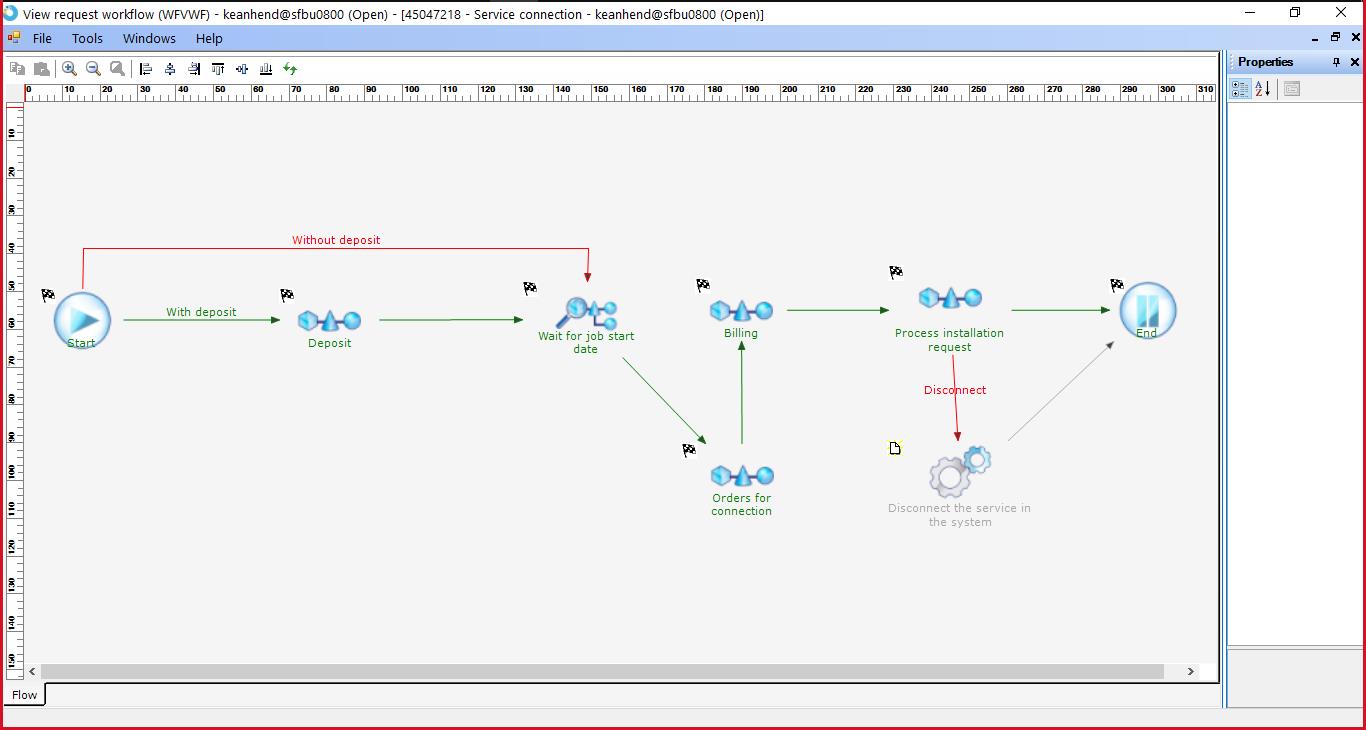This screenshot has width=1366, height=730.
Task: Click the 'Orders for connection' label
Action: (741, 504)
